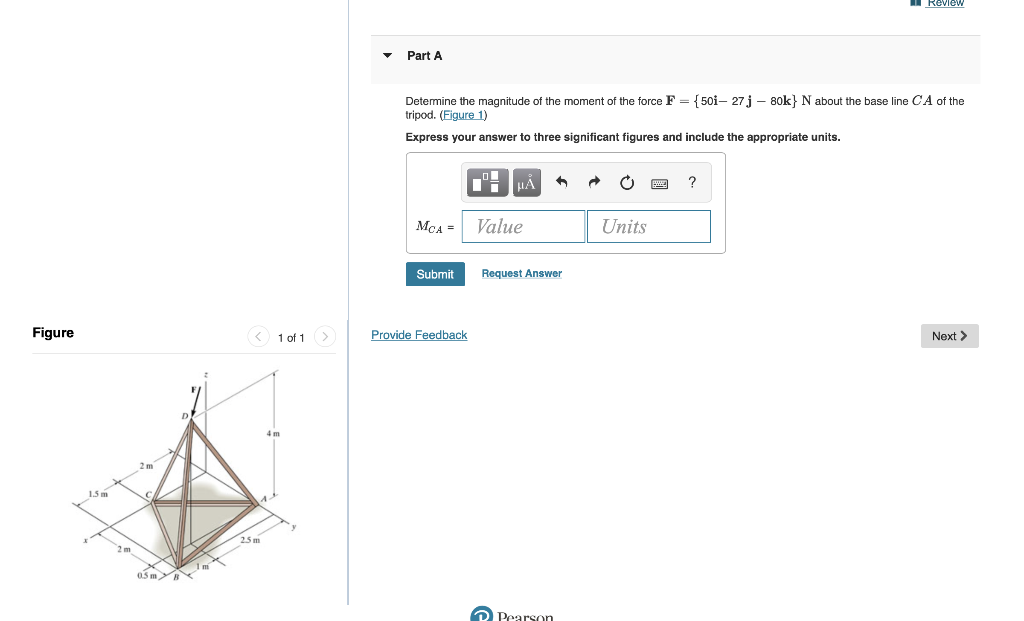Select the μÅ units insertion icon
The image size is (1024, 621).
[526, 182]
